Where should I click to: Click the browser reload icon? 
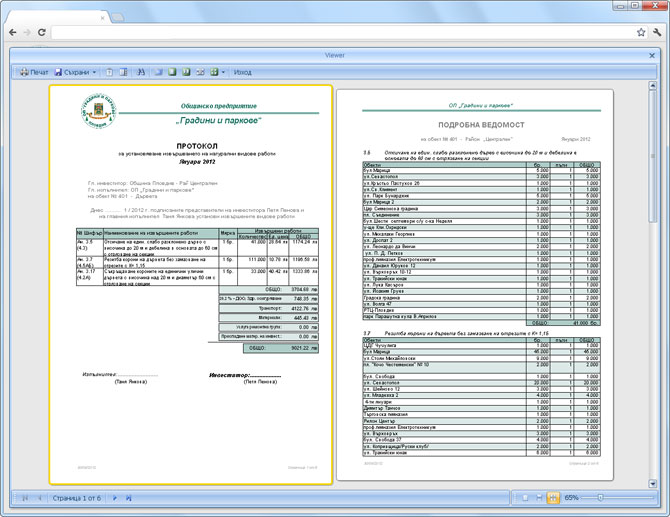(41, 32)
